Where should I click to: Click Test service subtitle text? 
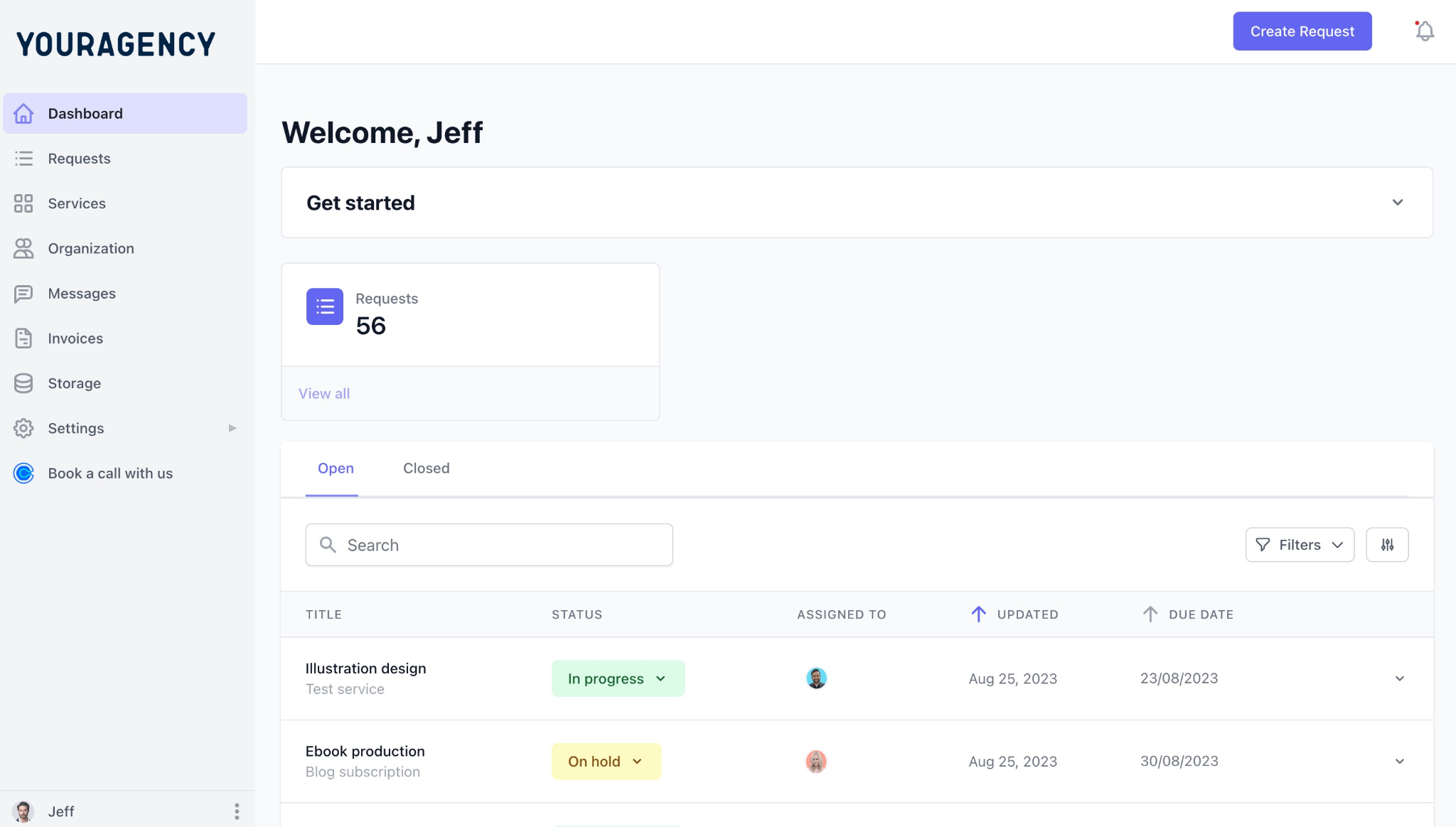click(x=345, y=689)
